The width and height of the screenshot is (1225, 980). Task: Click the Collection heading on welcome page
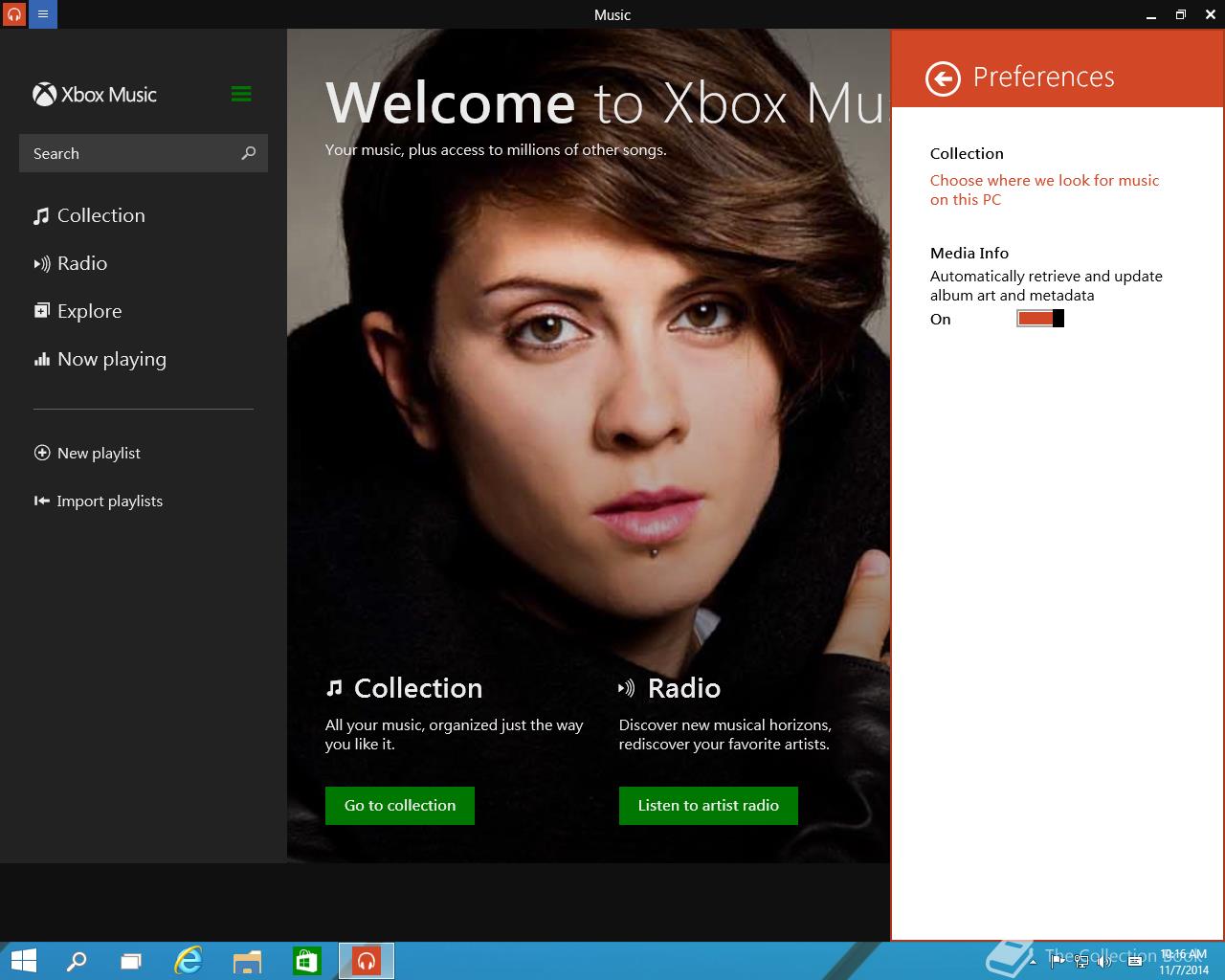click(x=418, y=688)
